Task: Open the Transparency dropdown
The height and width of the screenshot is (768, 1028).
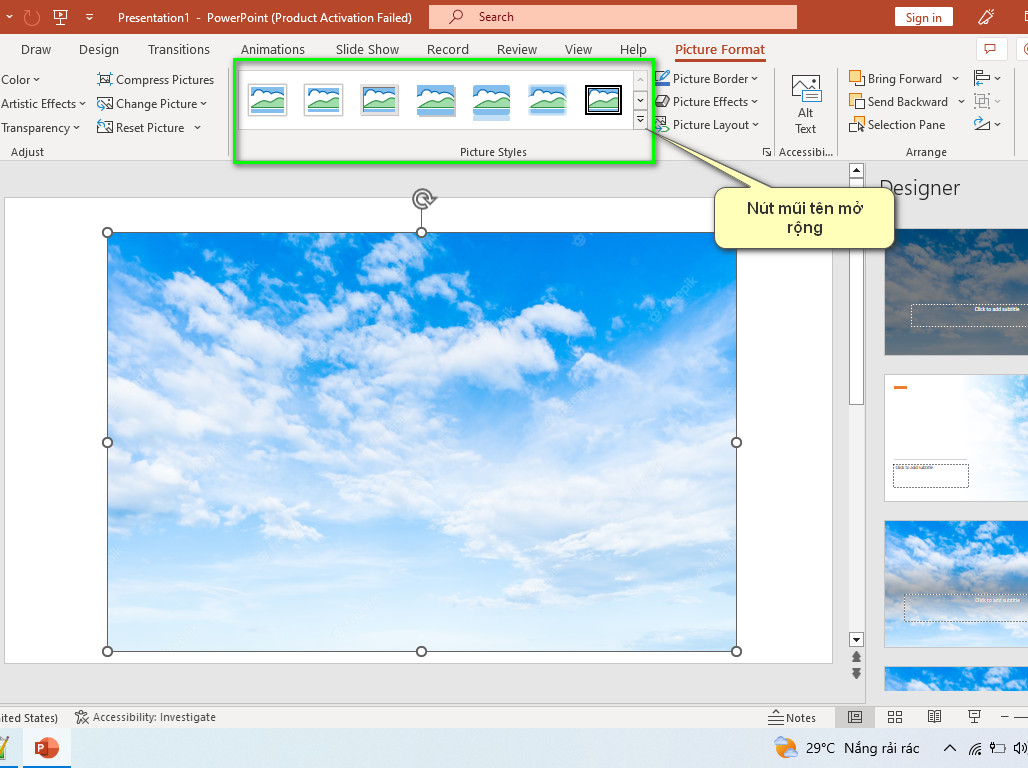Action: point(41,128)
